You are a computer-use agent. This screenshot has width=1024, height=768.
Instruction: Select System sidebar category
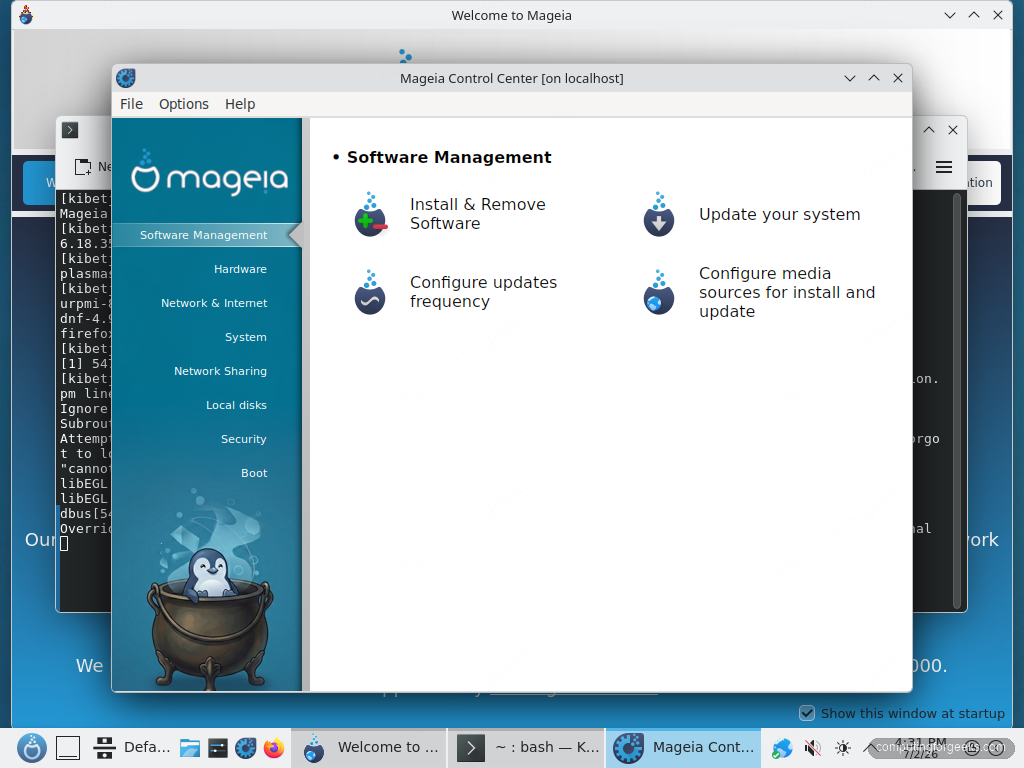tap(246, 337)
